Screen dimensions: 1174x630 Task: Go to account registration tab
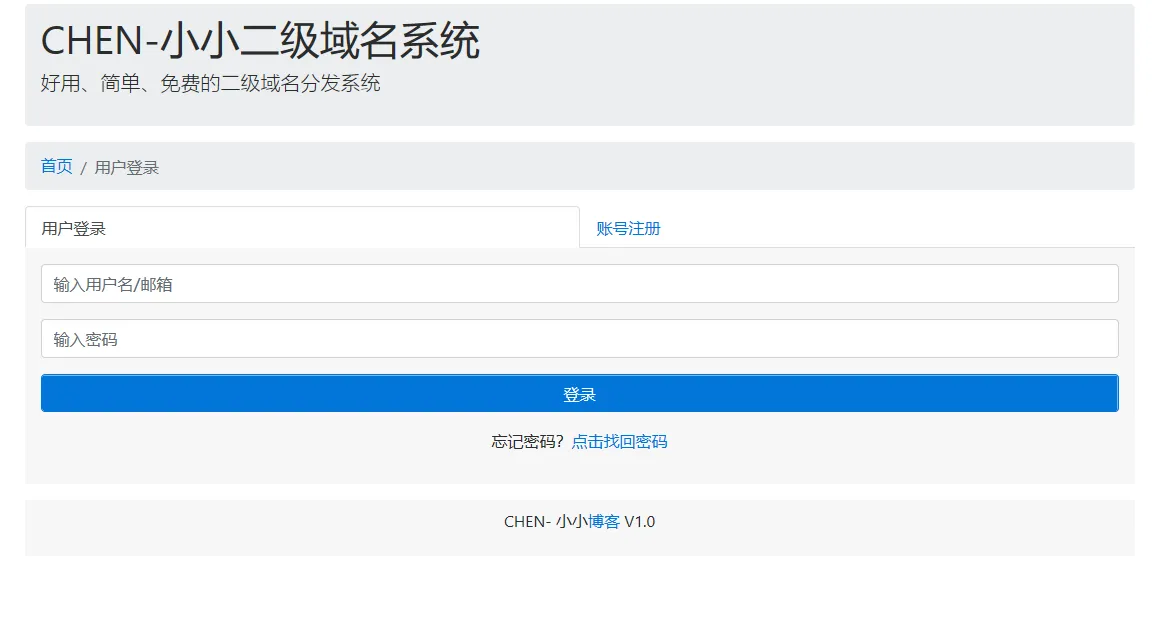[628, 228]
